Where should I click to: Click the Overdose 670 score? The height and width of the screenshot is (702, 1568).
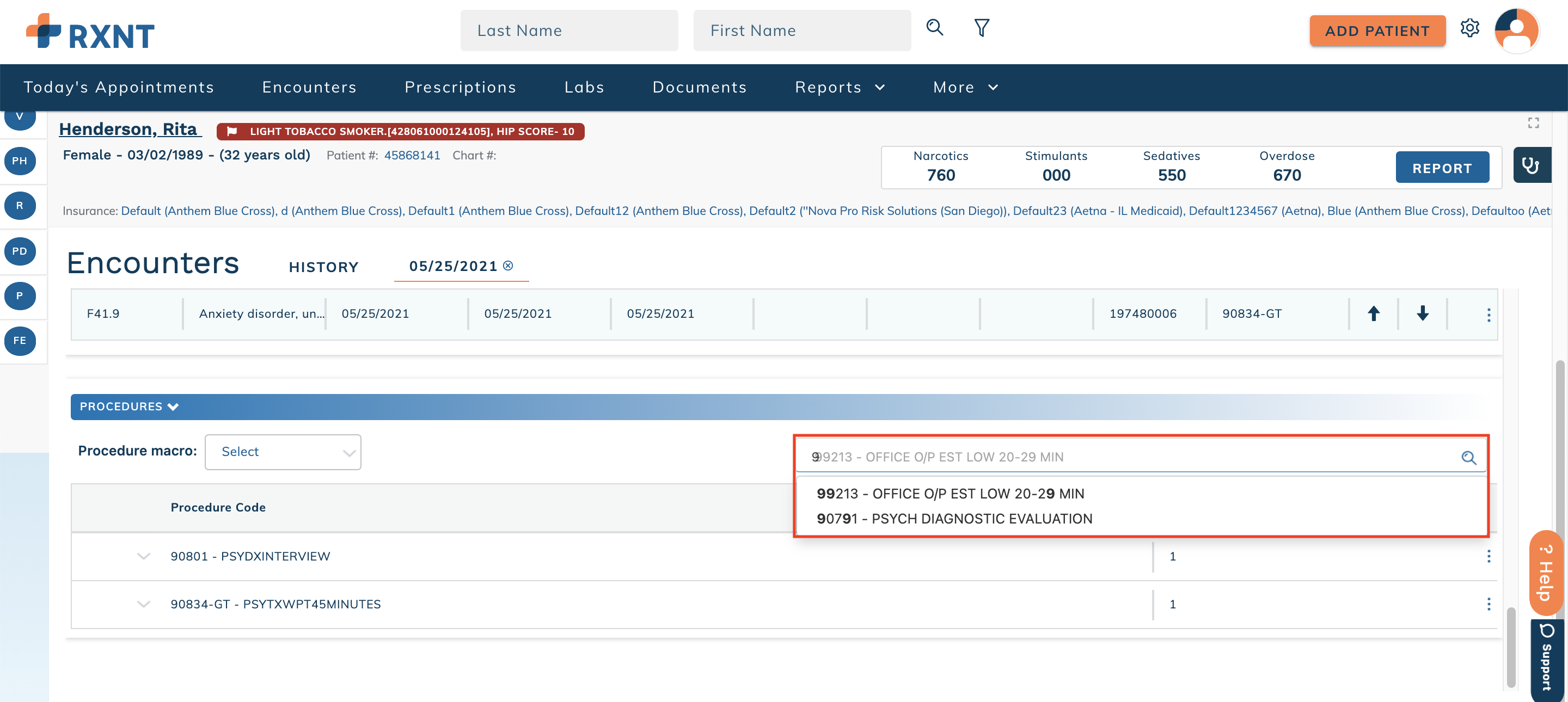coord(1287,166)
